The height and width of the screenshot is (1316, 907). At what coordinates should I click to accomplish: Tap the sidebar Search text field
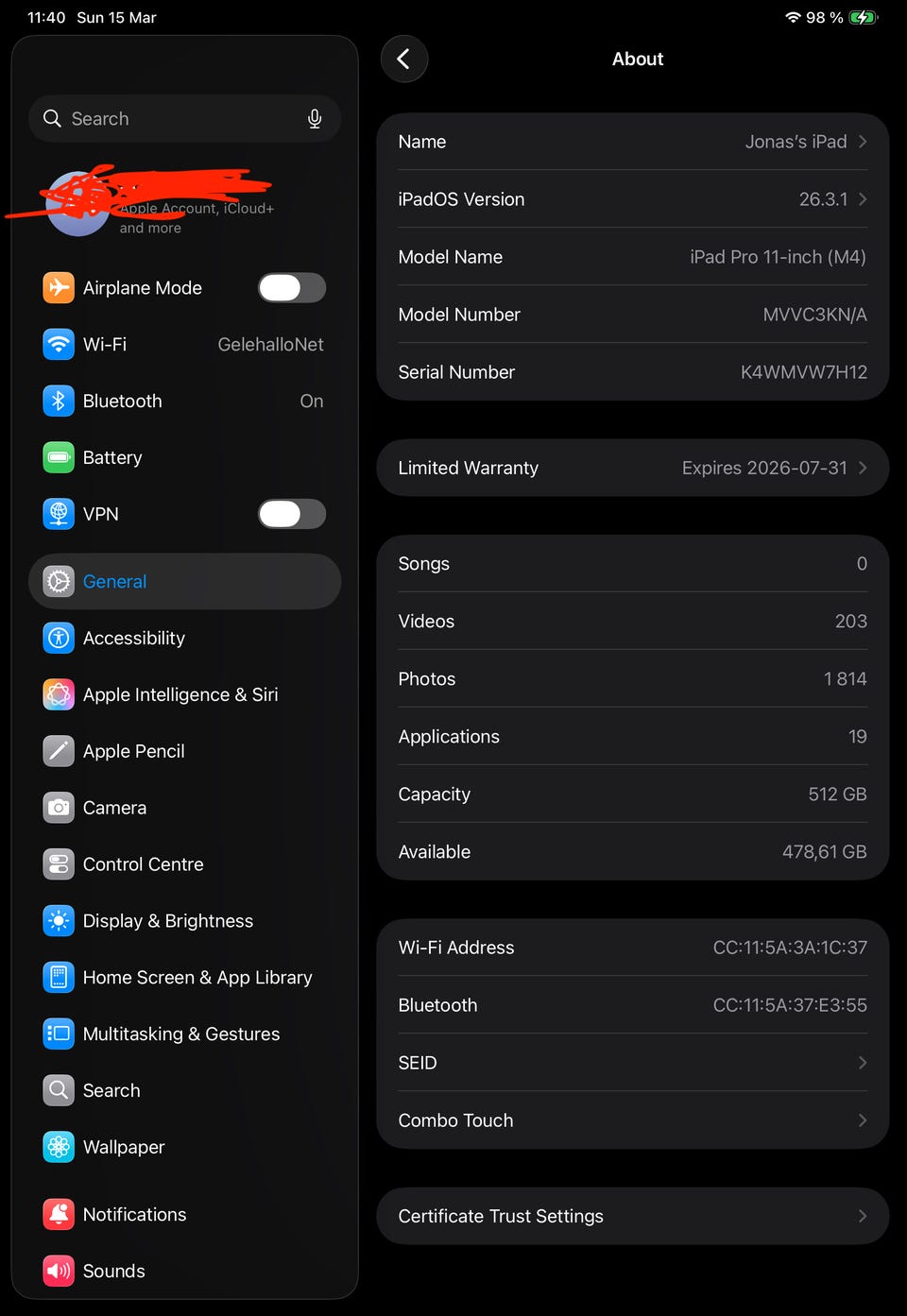pos(184,118)
